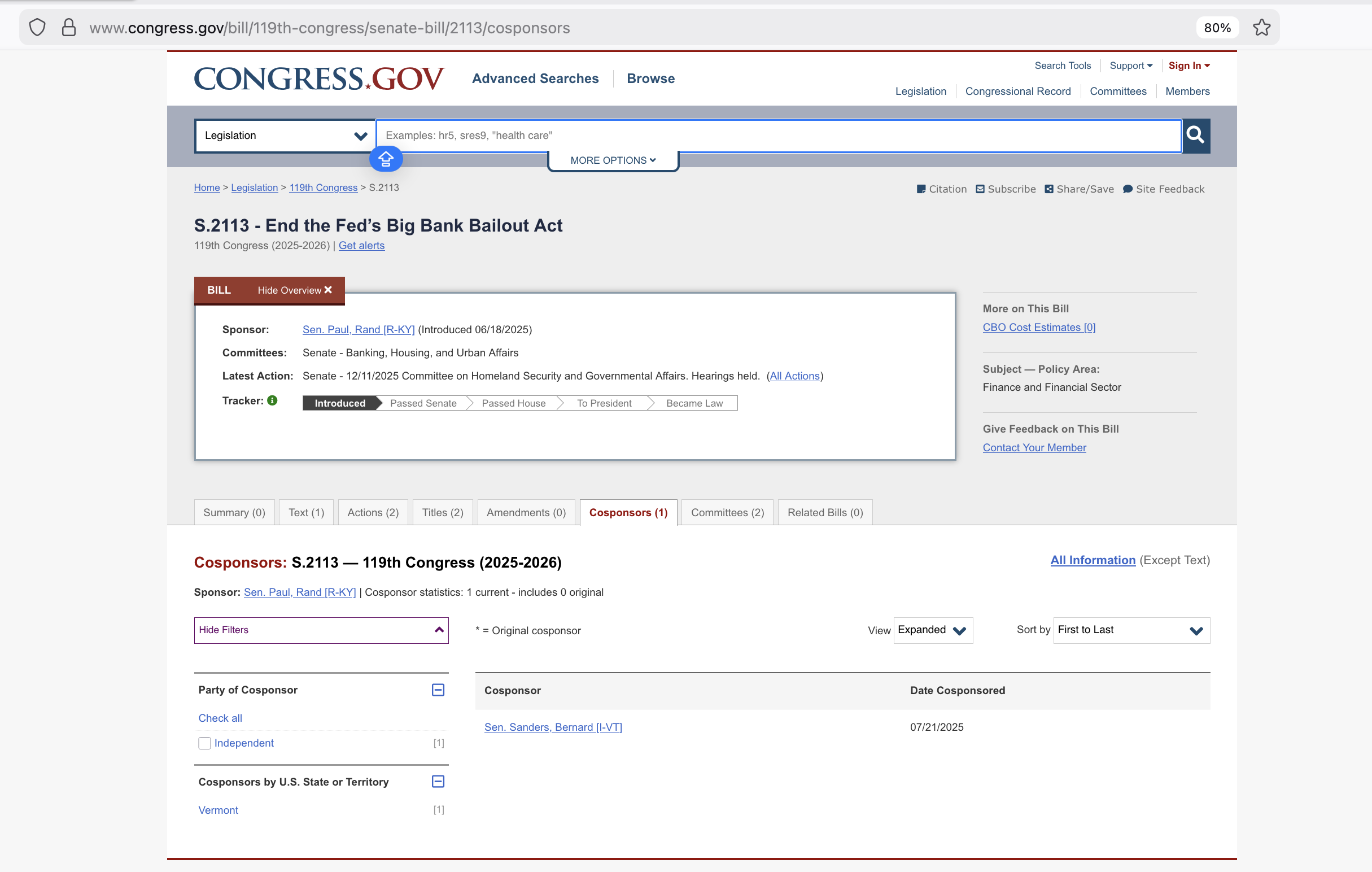The height and width of the screenshot is (872, 1372).
Task: Click the magnifying glass search button
Action: pos(1195,135)
